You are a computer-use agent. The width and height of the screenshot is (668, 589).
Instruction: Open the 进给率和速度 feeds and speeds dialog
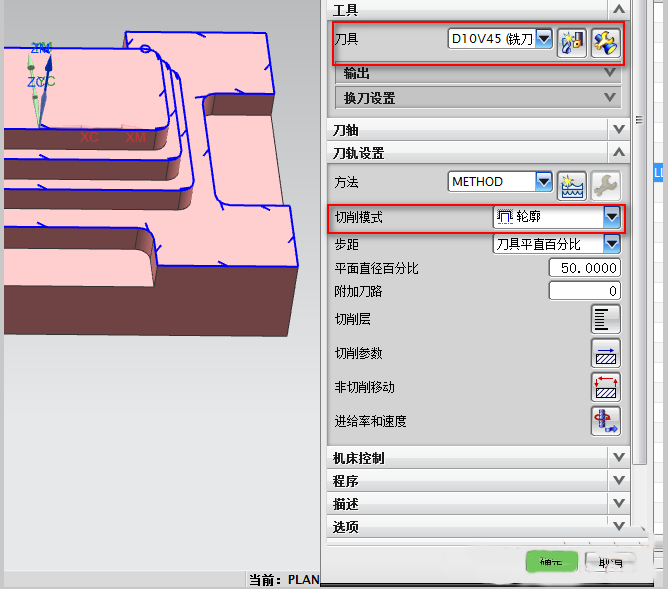click(x=605, y=420)
